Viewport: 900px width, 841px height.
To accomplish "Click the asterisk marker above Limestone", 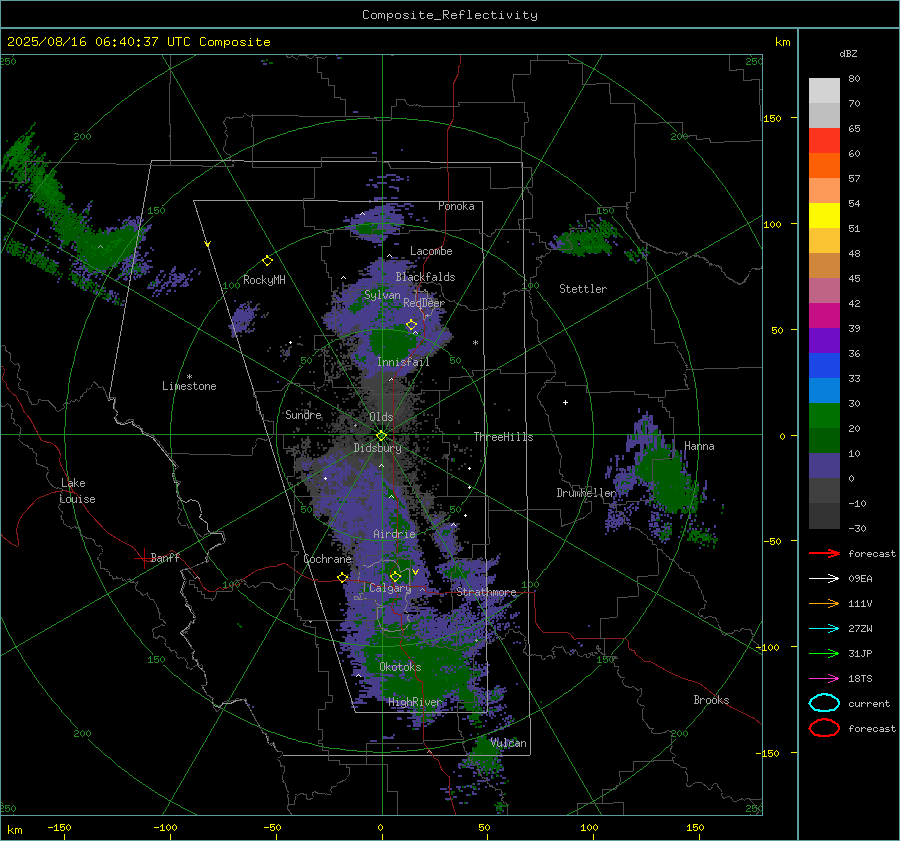I will (x=189, y=377).
